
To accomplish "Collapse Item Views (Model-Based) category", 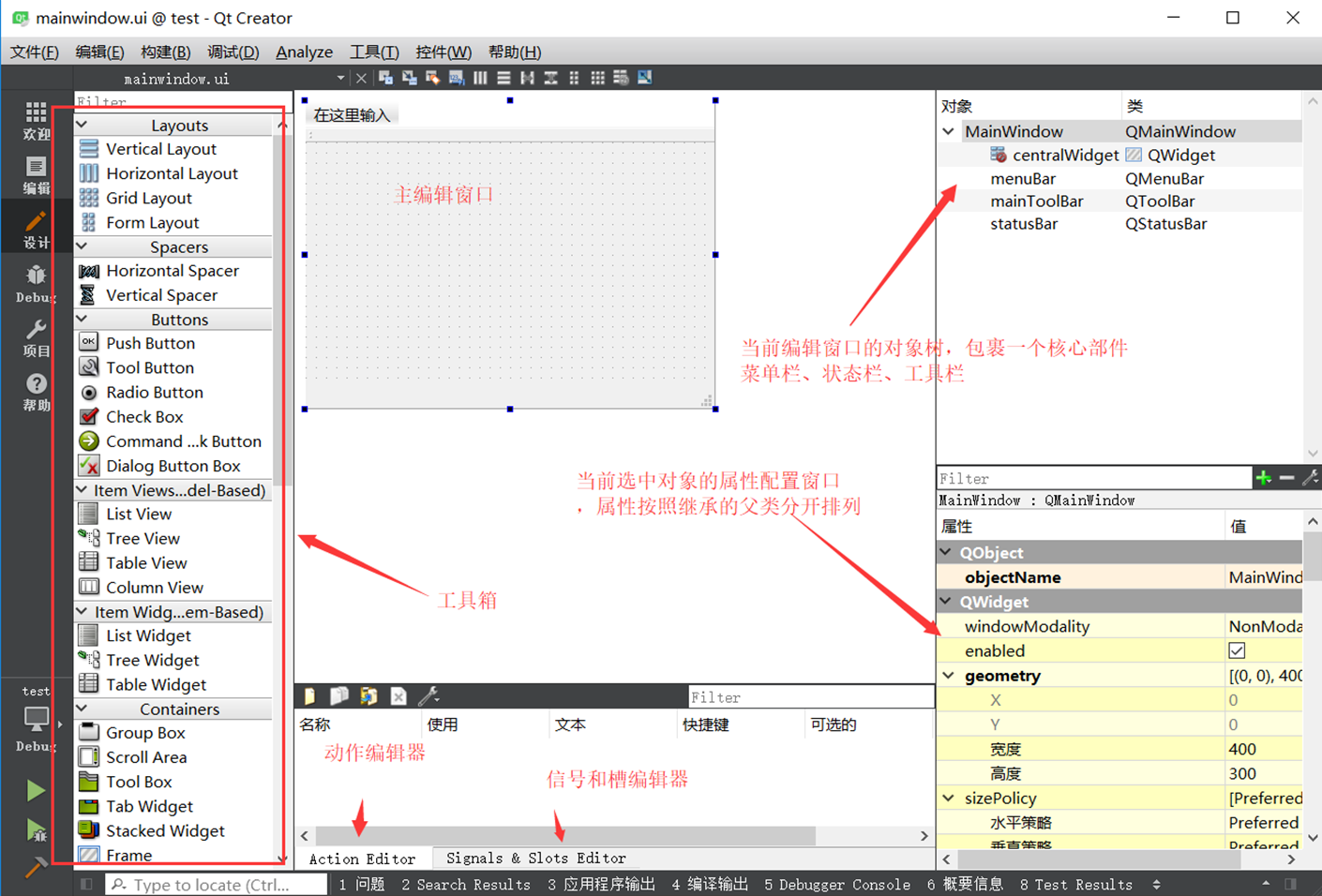I will click(83, 489).
